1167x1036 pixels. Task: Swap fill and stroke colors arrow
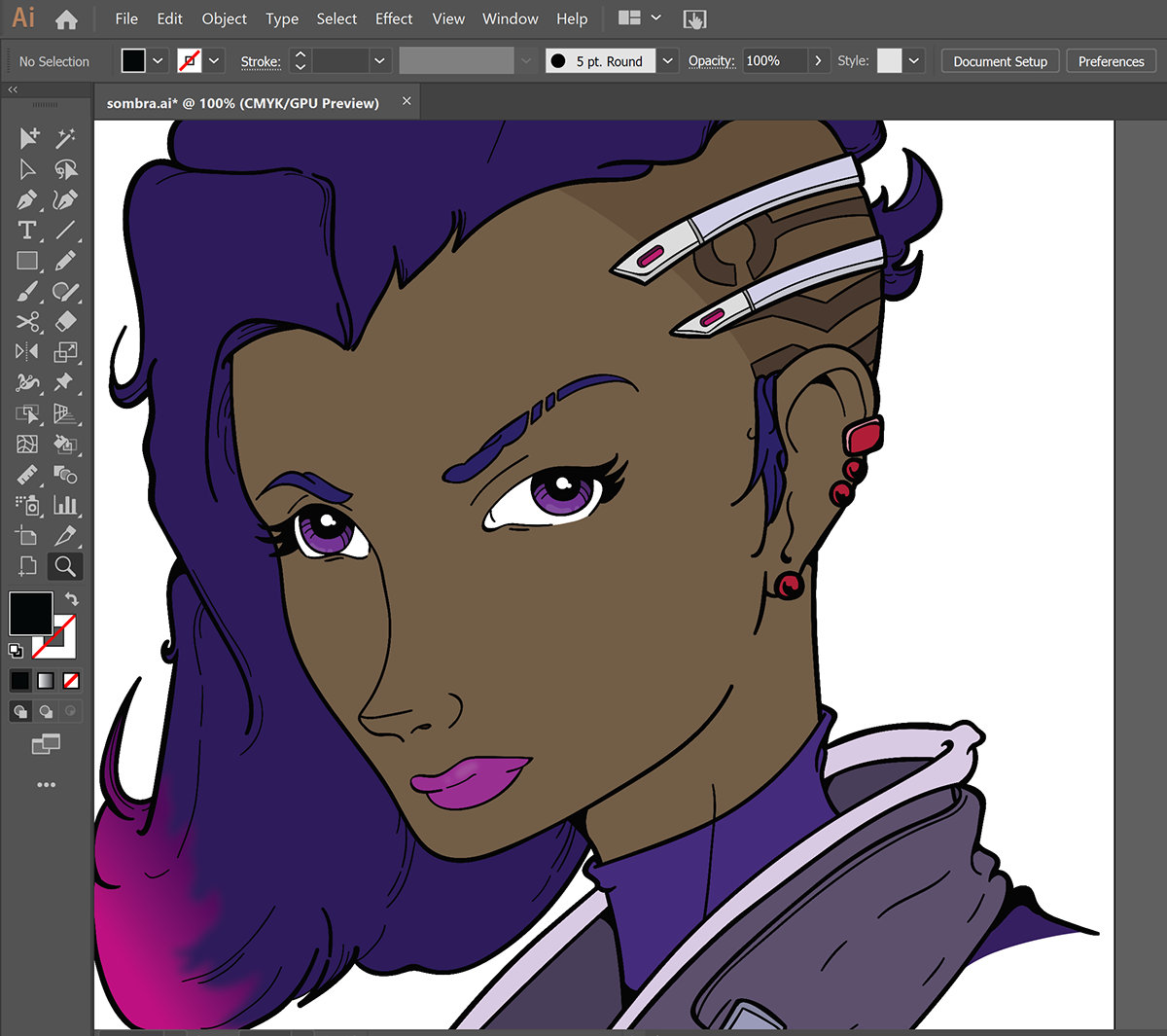pyautogui.click(x=71, y=599)
